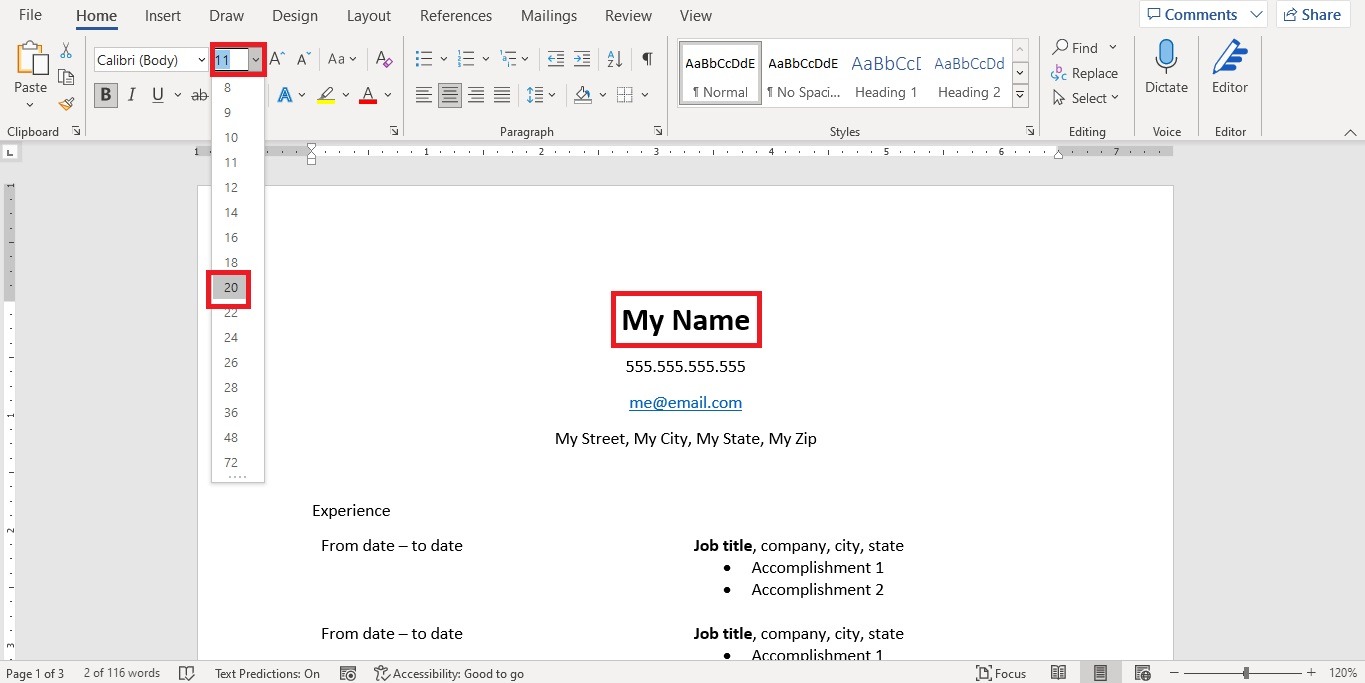Click the Paste clipboard icon
This screenshot has height=683, width=1365.
[31, 57]
